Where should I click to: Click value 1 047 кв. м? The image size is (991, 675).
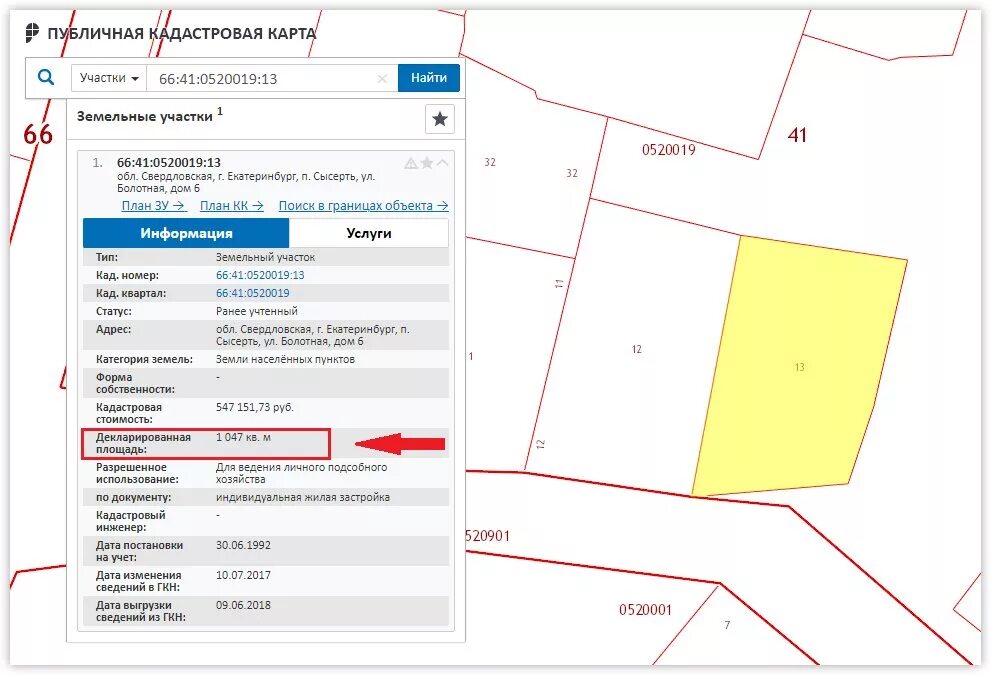(243, 437)
